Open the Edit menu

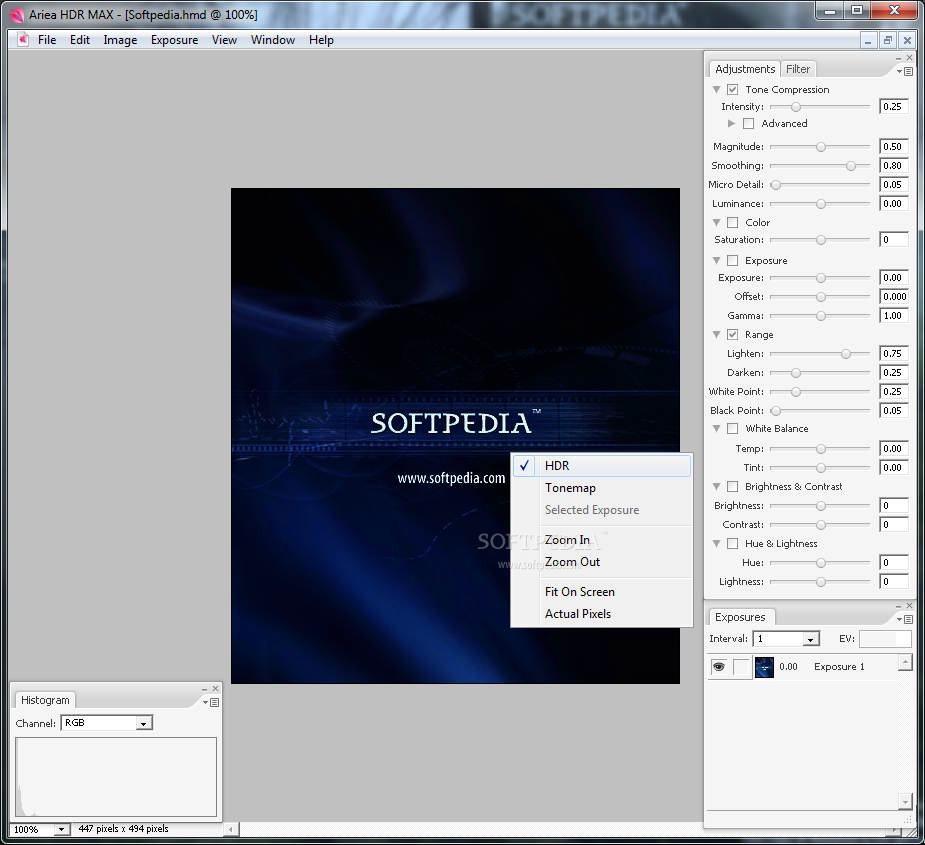click(x=80, y=40)
